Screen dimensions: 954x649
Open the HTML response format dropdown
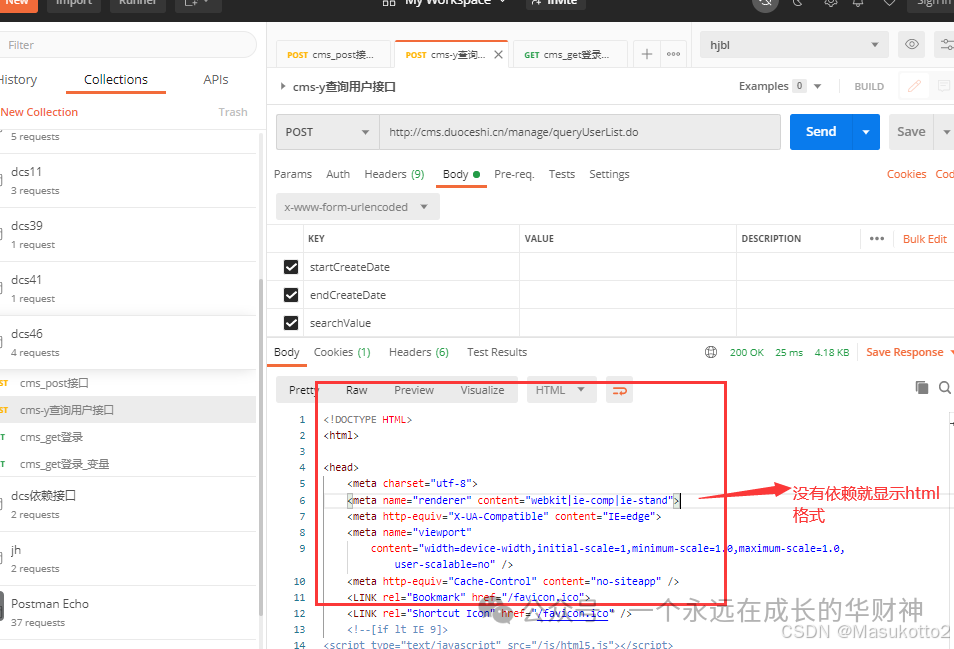point(561,390)
